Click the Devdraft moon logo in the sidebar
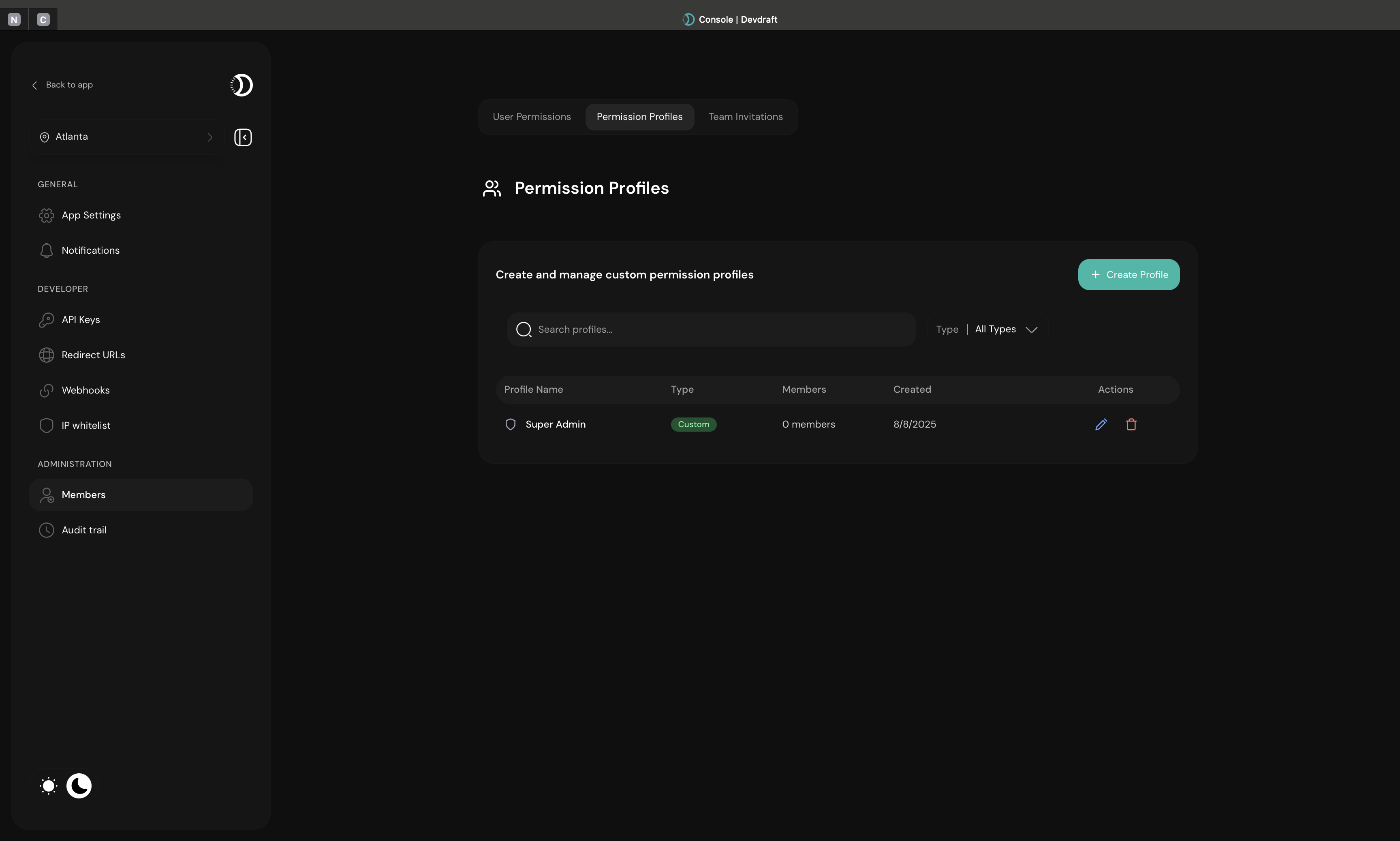 tap(242, 85)
